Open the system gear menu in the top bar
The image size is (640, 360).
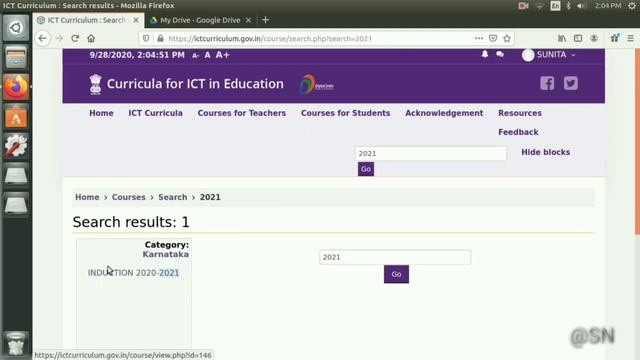[x=632, y=6]
